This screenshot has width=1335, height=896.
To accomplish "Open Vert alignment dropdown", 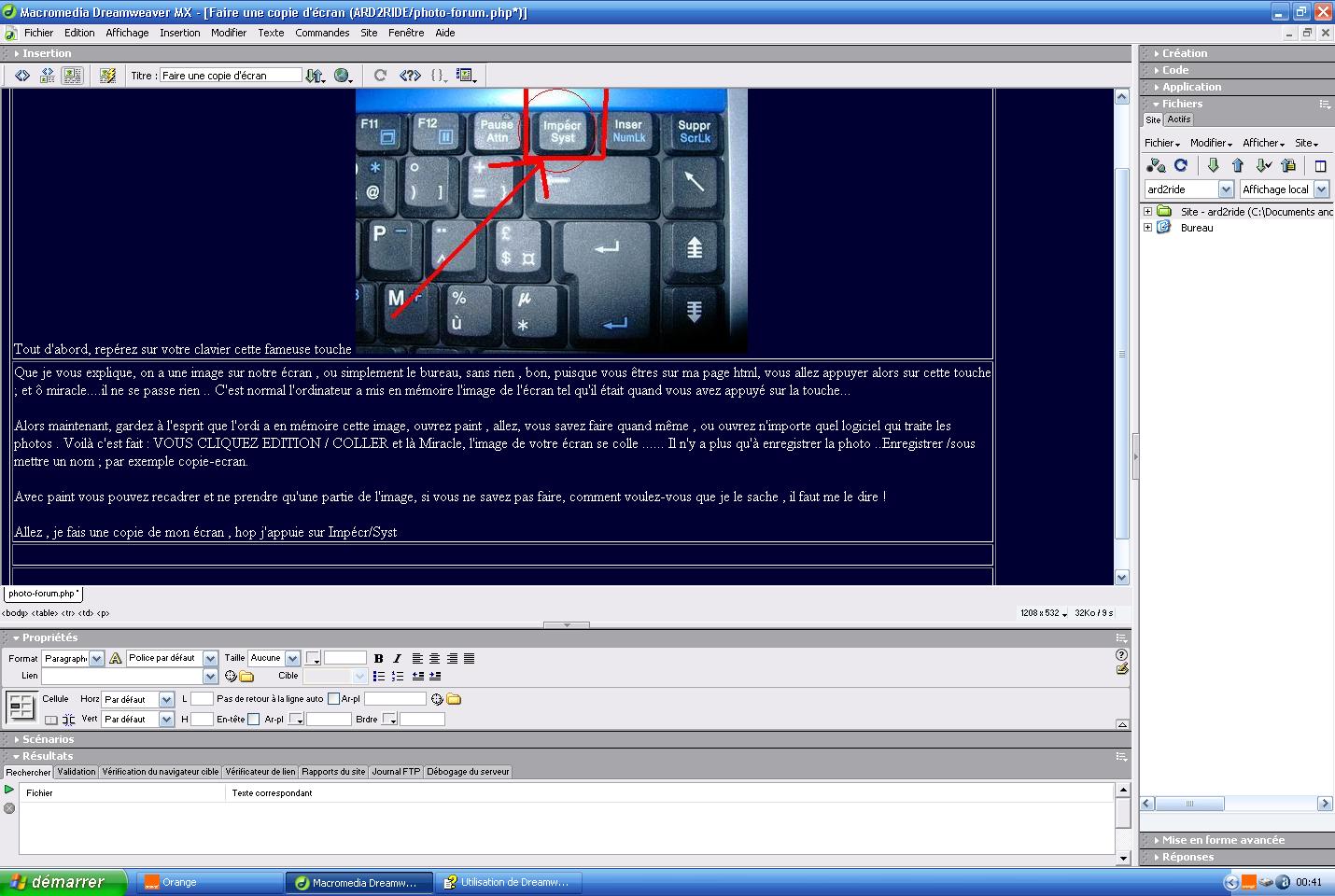I will [x=166, y=719].
